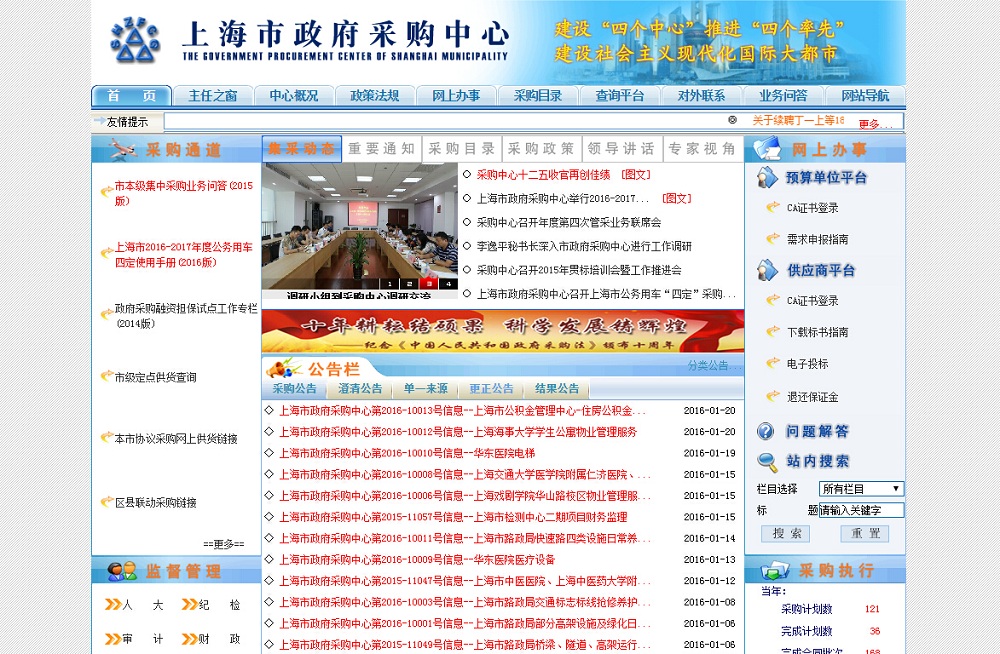
Task: Click the question mark icon for 问题解答
Action: tap(765, 431)
